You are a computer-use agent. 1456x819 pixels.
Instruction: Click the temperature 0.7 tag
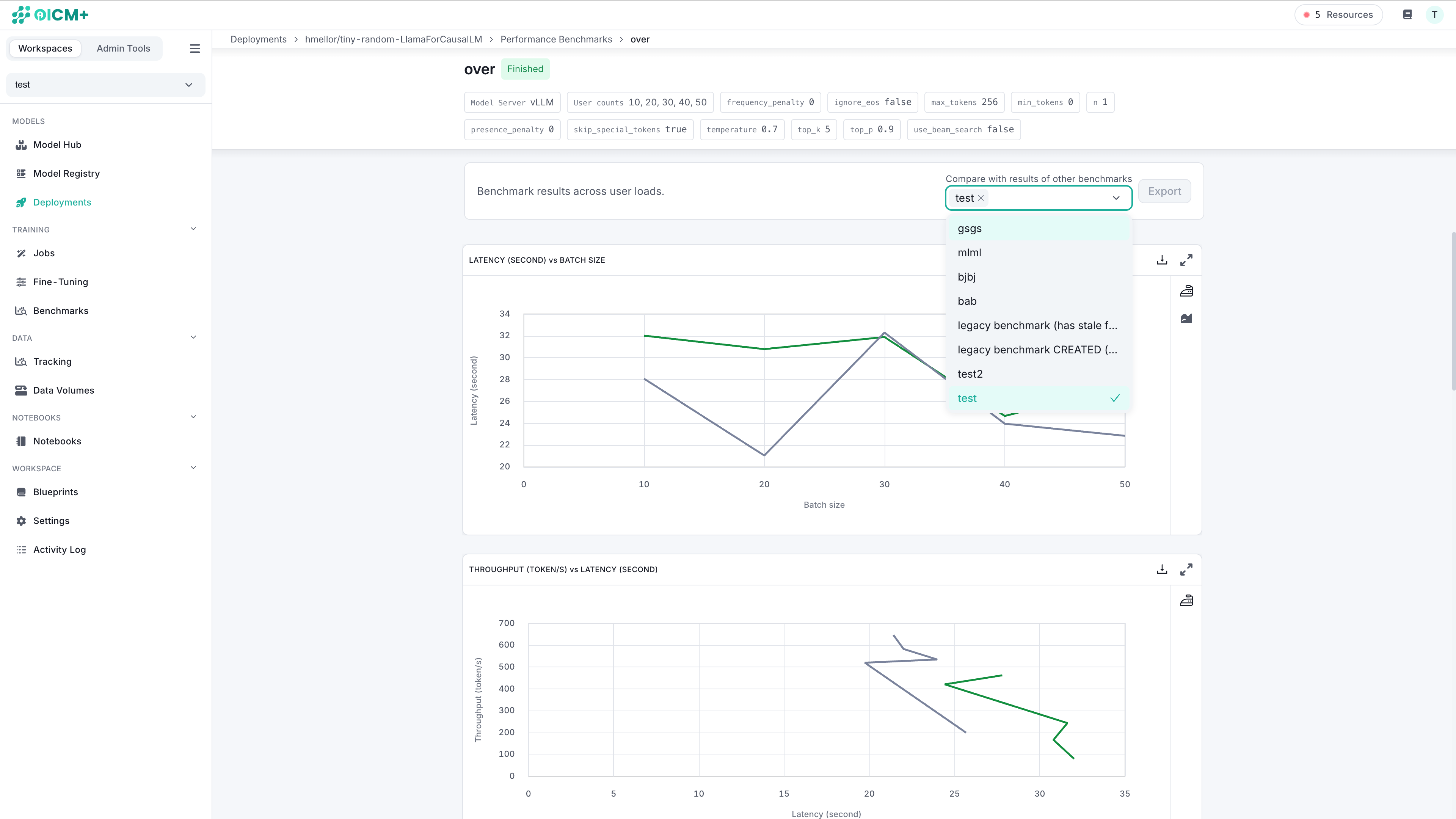coord(742,129)
